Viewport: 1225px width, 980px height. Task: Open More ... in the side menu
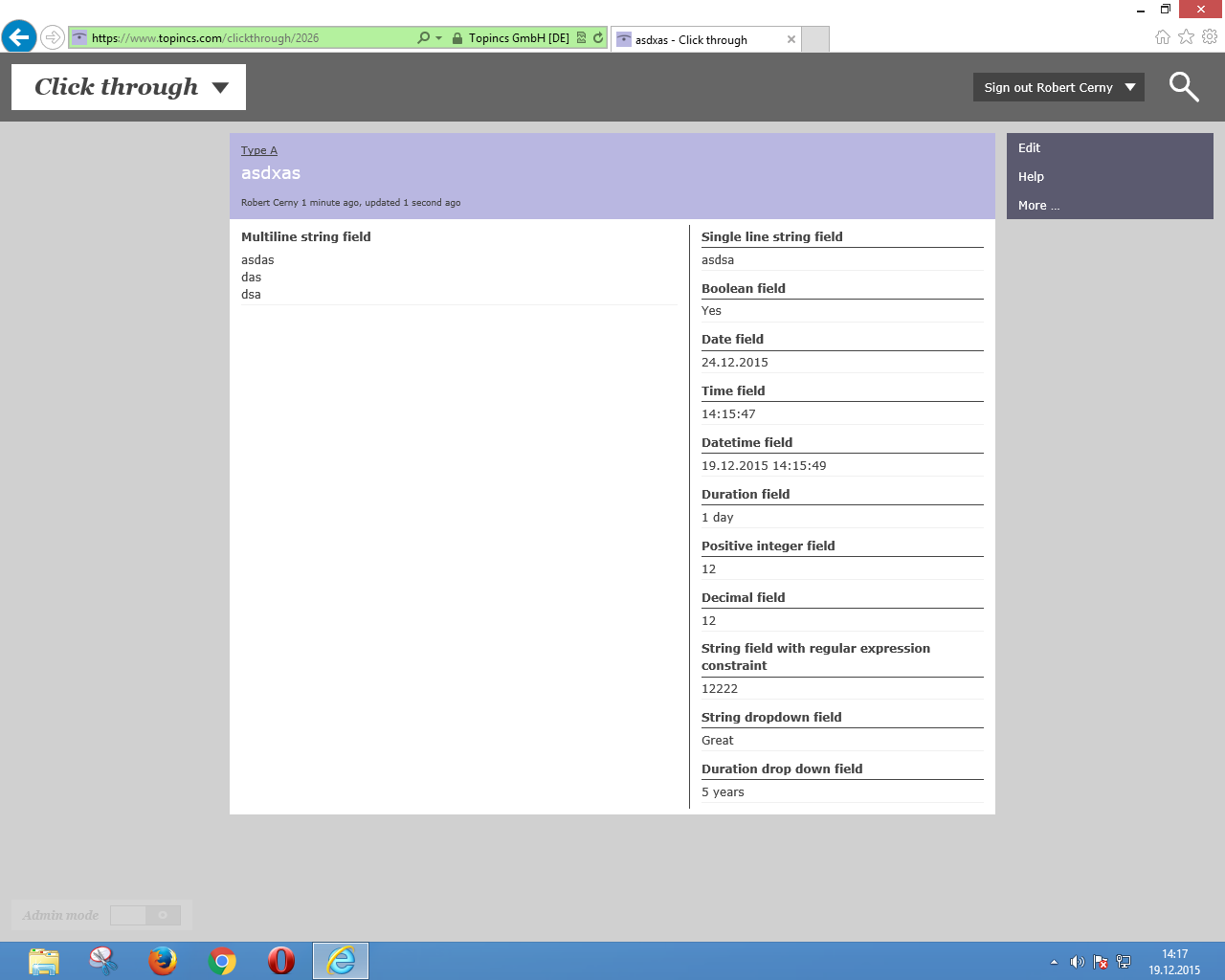click(1038, 206)
